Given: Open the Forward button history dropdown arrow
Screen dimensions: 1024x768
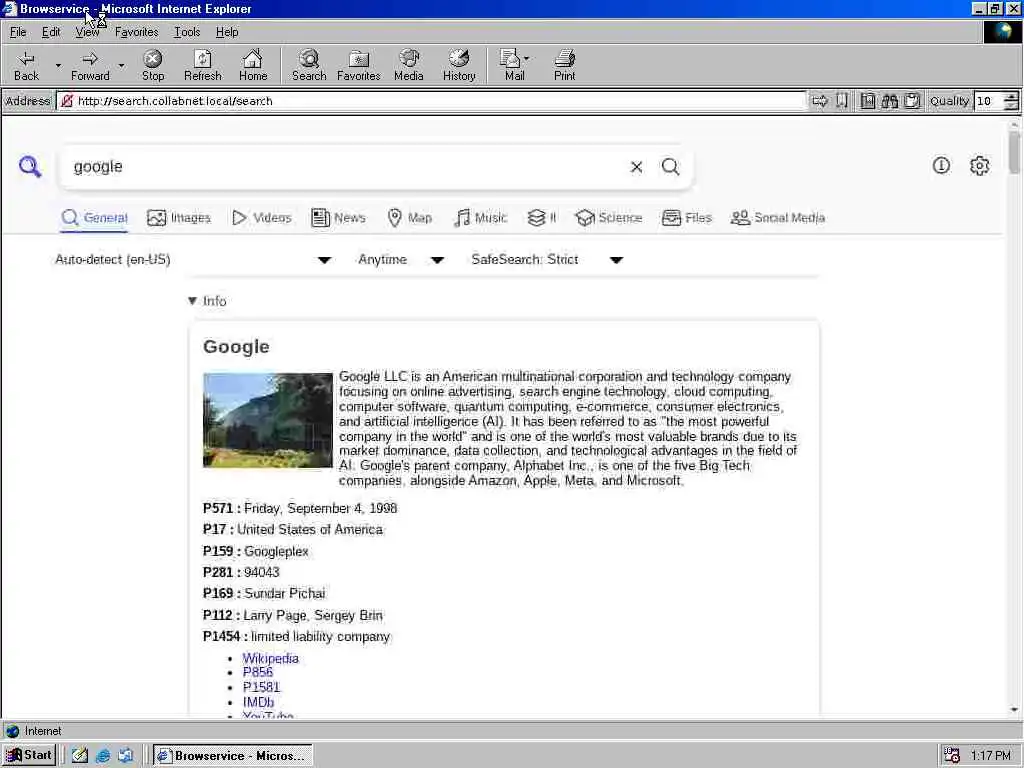Looking at the screenshot, I should 121,65.
